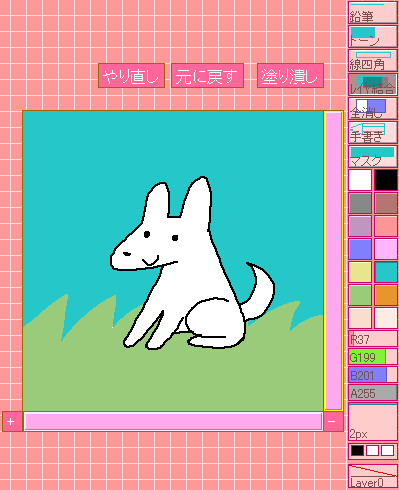Pick the pale yellow color swatch
399x490 pixels.
(x=360, y=272)
